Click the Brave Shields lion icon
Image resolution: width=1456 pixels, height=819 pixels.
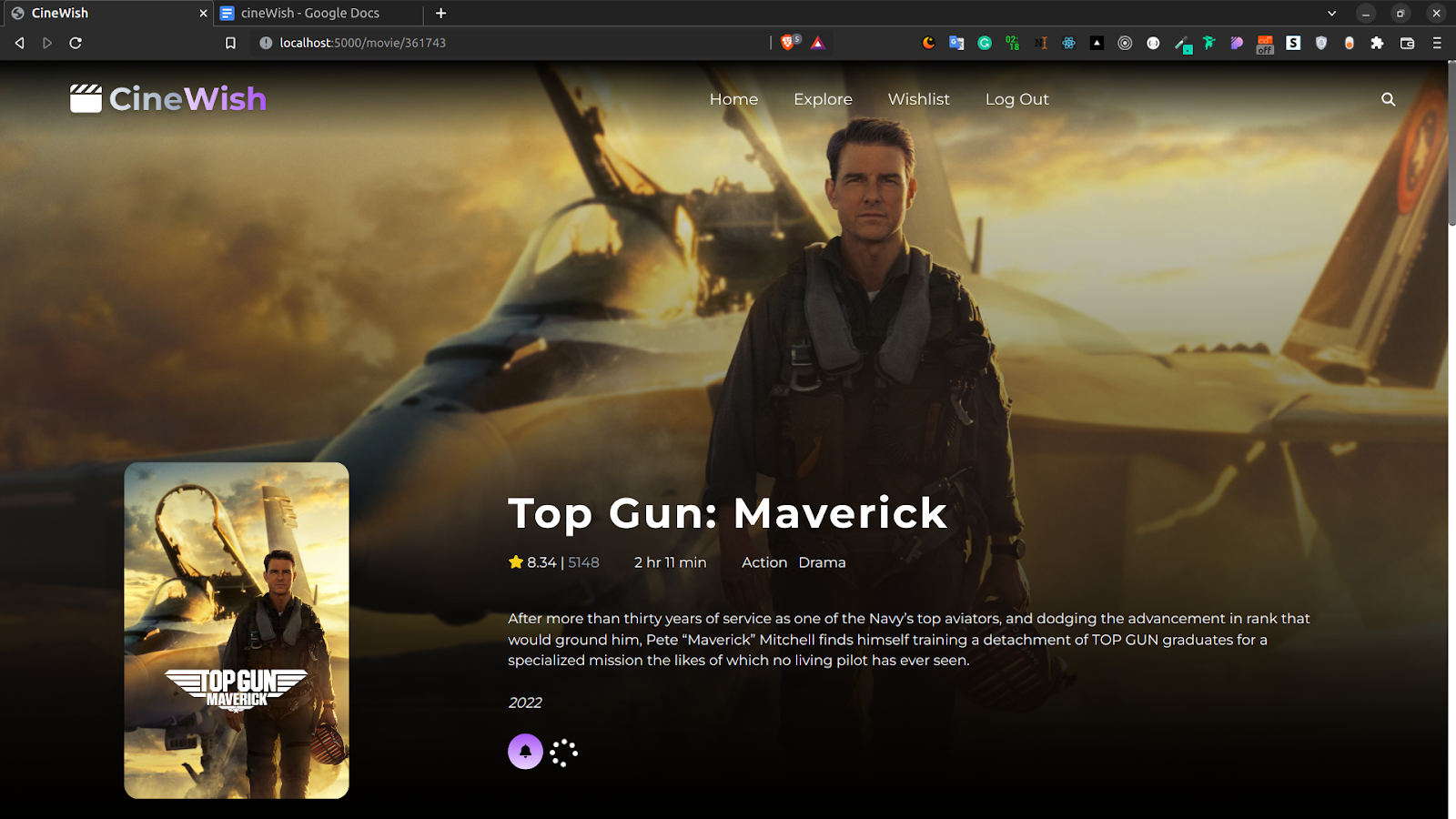point(789,43)
